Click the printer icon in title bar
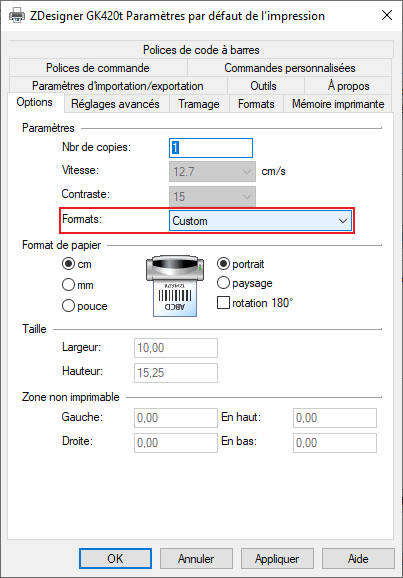 (x=17, y=16)
